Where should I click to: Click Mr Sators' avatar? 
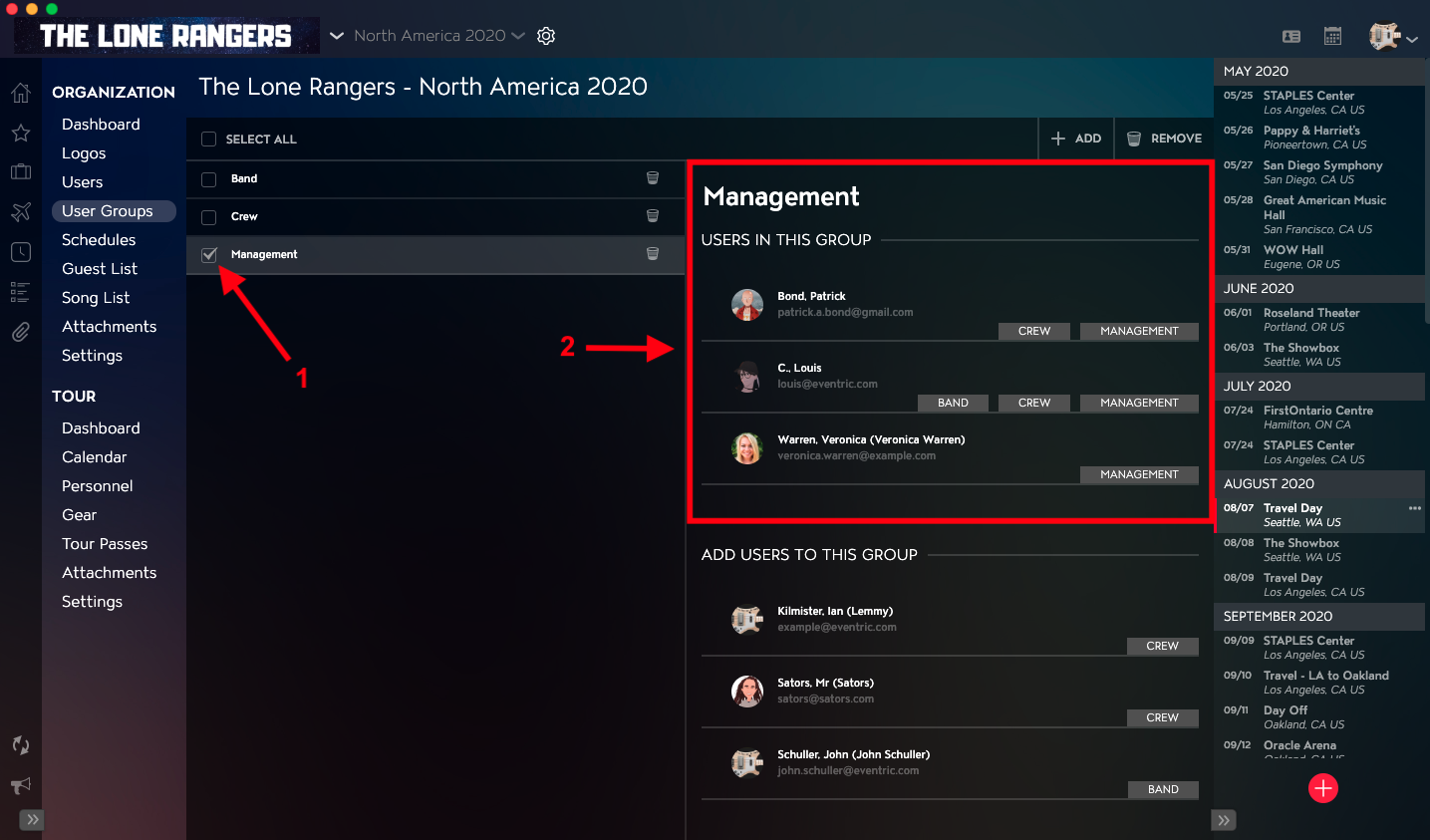tap(747, 691)
